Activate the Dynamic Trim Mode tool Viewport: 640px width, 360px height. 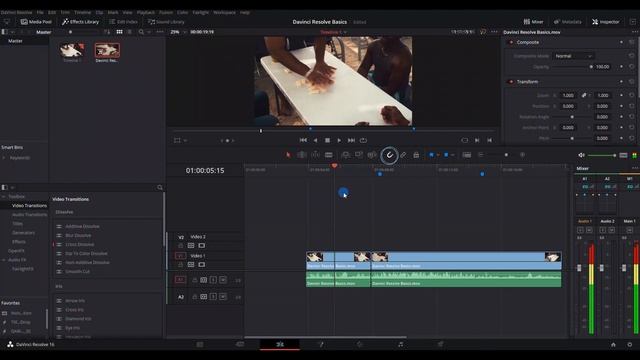click(316, 155)
